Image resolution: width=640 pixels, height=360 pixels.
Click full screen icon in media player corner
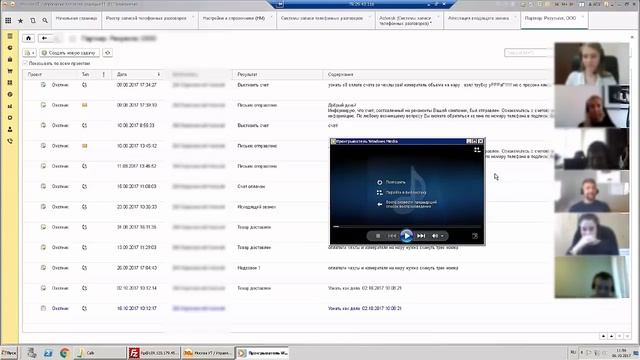tap(475, 236)
